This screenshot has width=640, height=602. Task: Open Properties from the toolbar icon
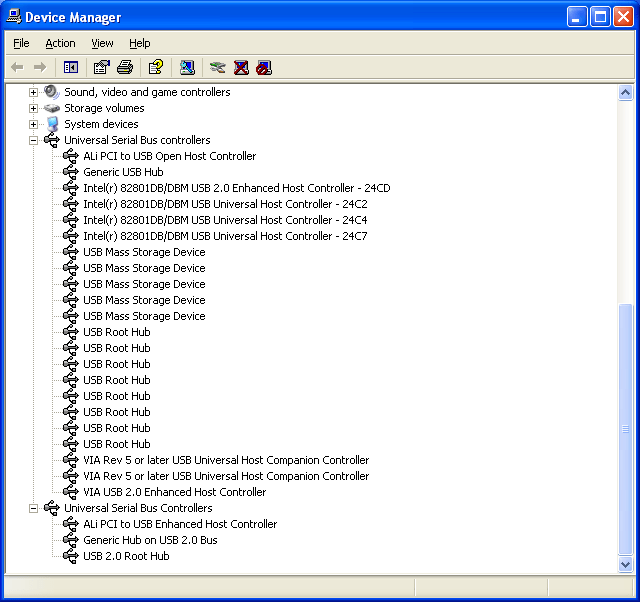point(102,67)
